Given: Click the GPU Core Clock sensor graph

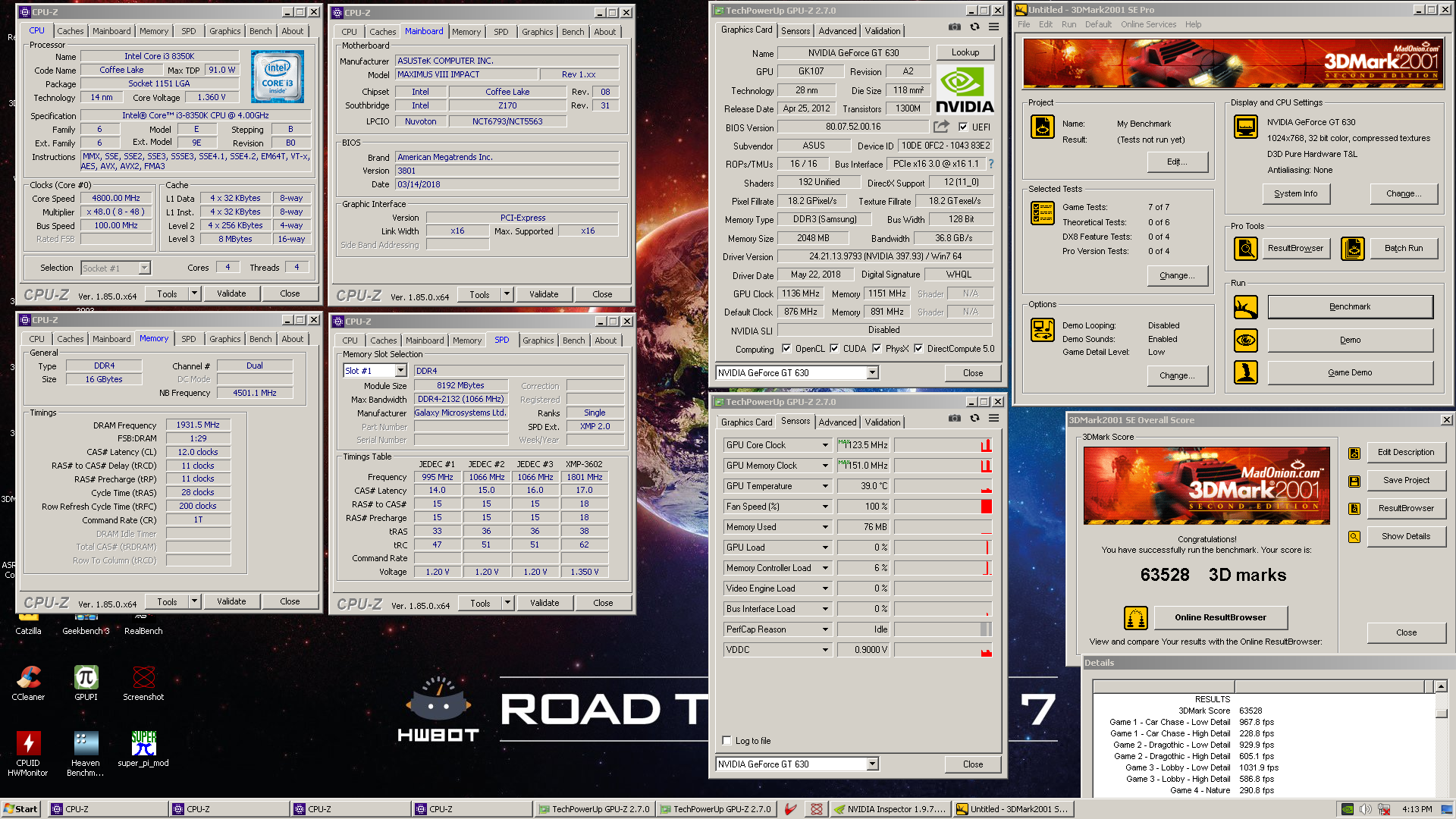Looking at the screenshot, I should (943, 445).
